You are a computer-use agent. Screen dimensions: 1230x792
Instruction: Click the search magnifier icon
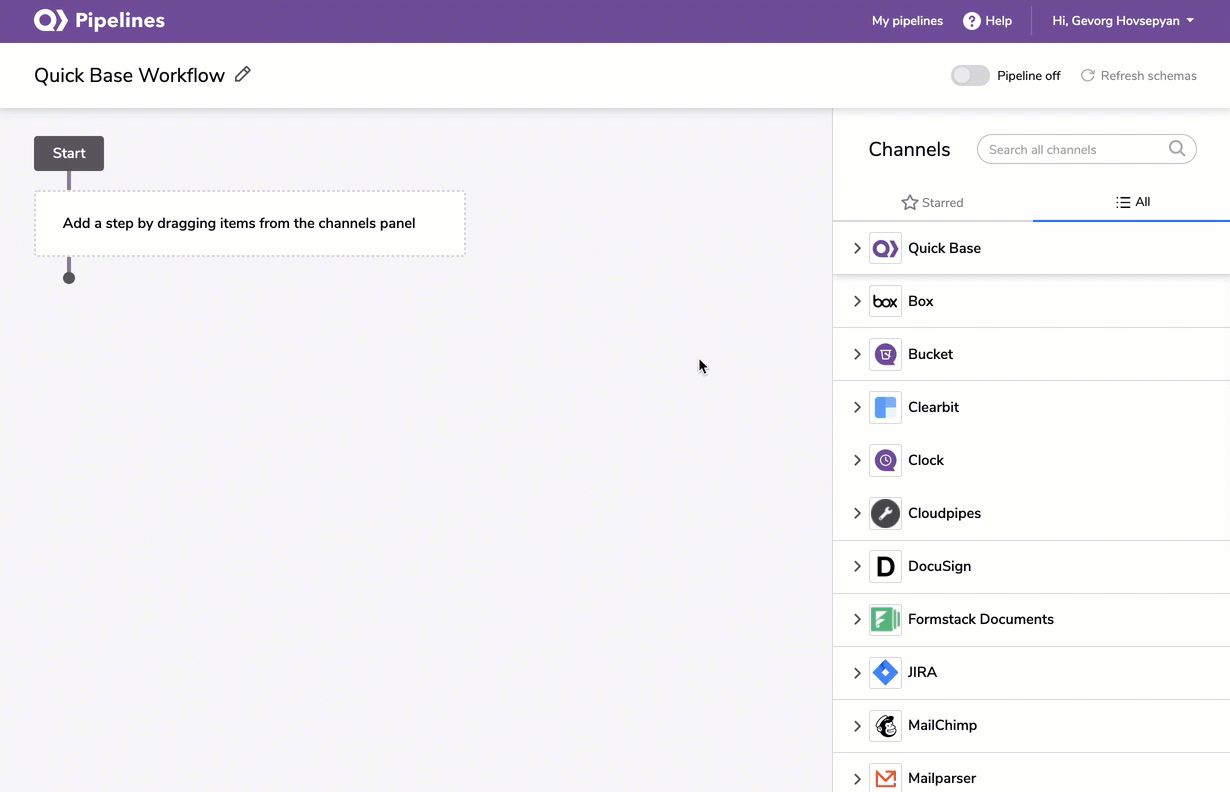tap(1177, 149)
